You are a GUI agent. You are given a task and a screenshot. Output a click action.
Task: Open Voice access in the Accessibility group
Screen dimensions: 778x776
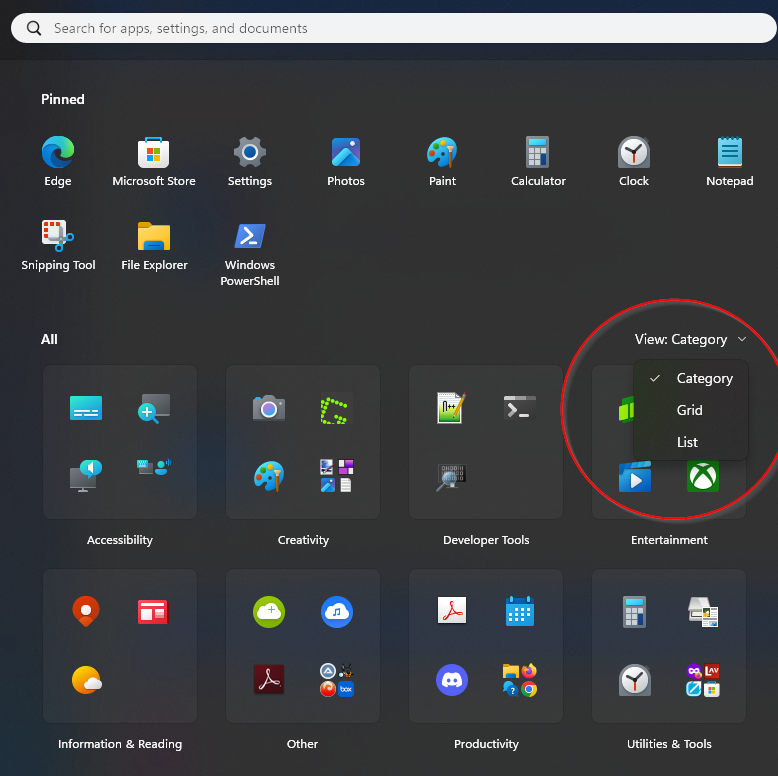154,467
